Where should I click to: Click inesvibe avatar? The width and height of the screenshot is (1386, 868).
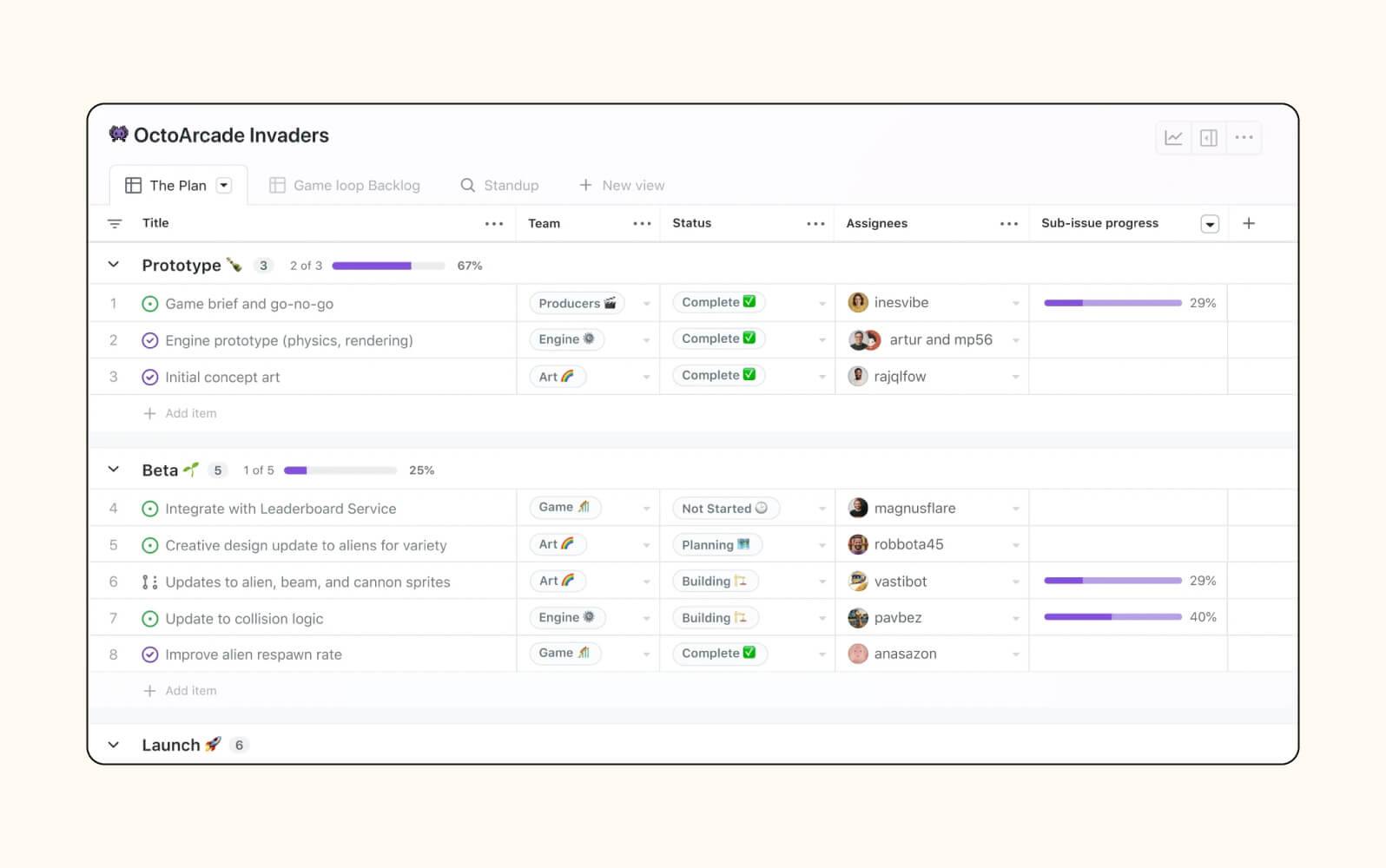858,302
